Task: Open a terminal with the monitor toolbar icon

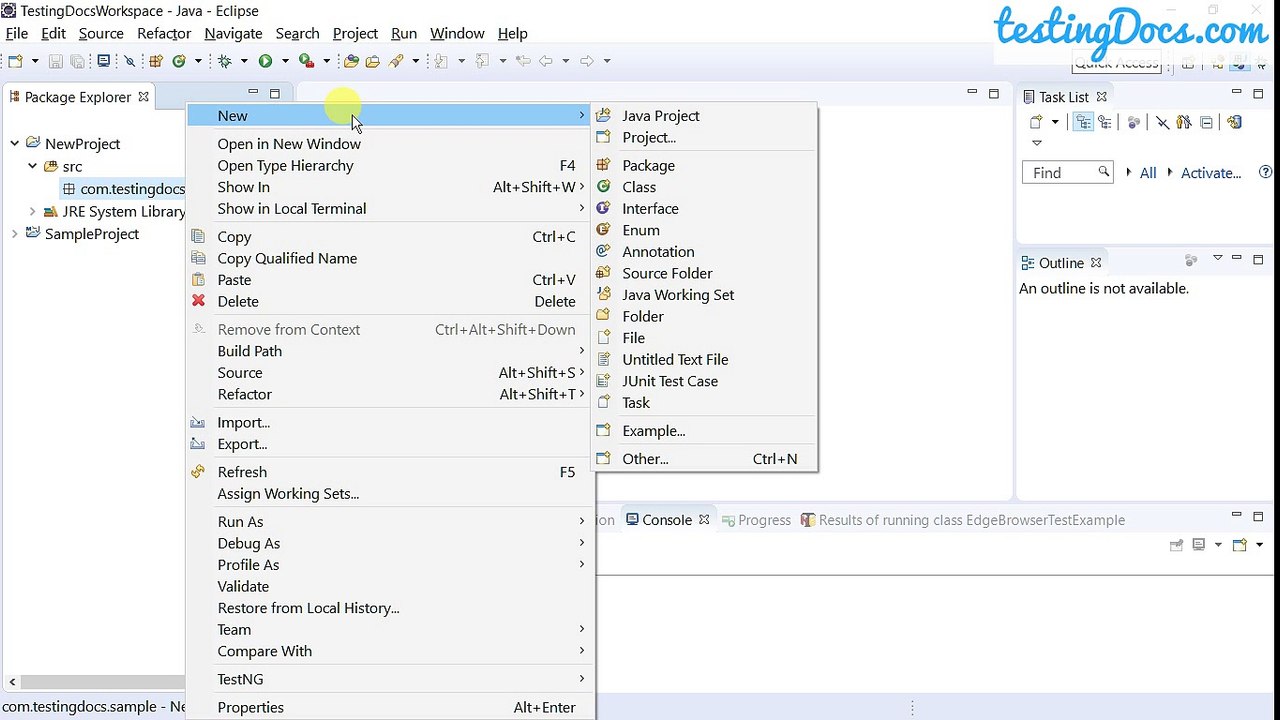Action: coord(104,61)
